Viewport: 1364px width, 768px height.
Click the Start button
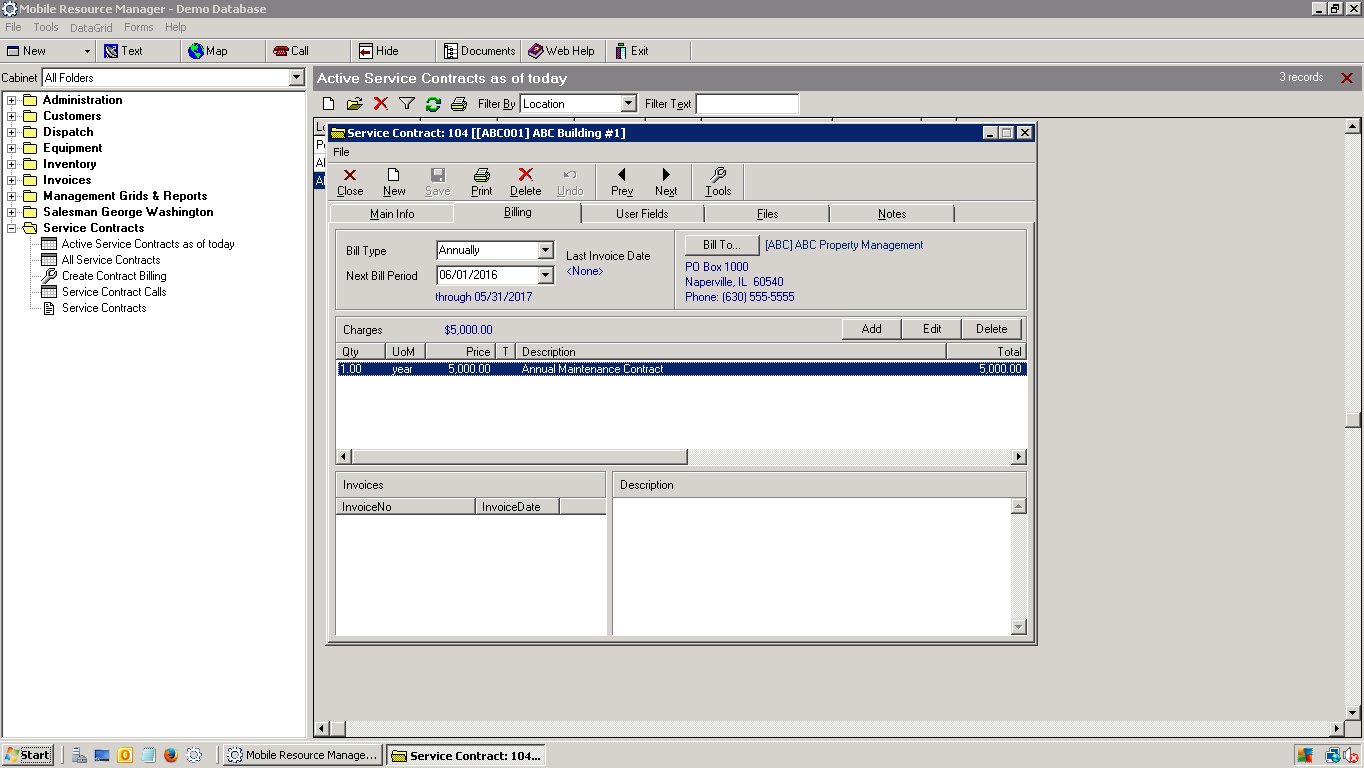click(x=28, y=755)
